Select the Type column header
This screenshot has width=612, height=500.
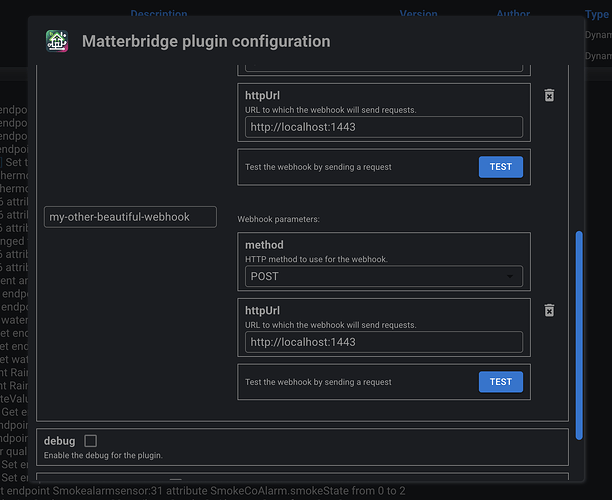click(x=597, y=15)
